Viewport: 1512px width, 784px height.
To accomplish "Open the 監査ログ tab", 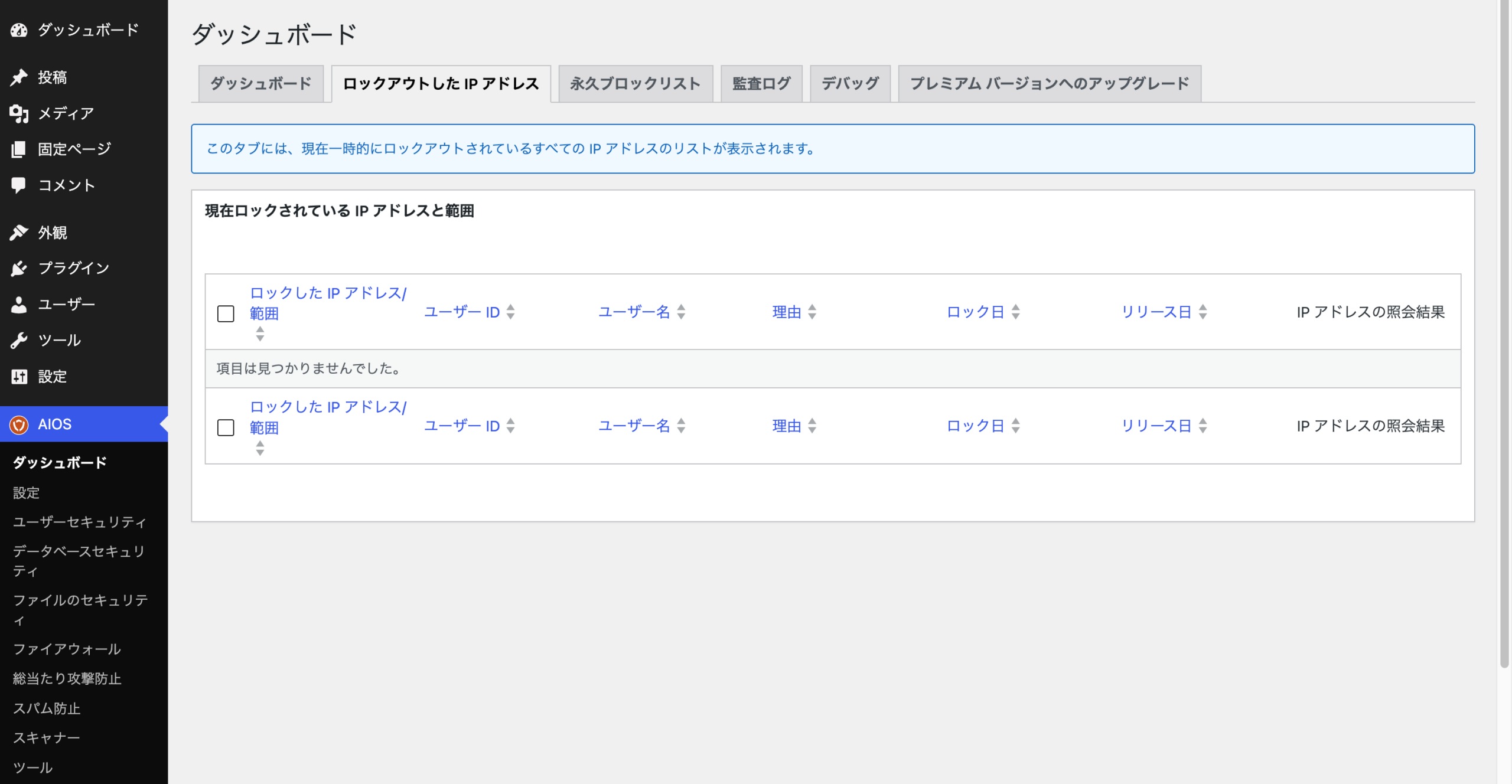I will (761, 84).
